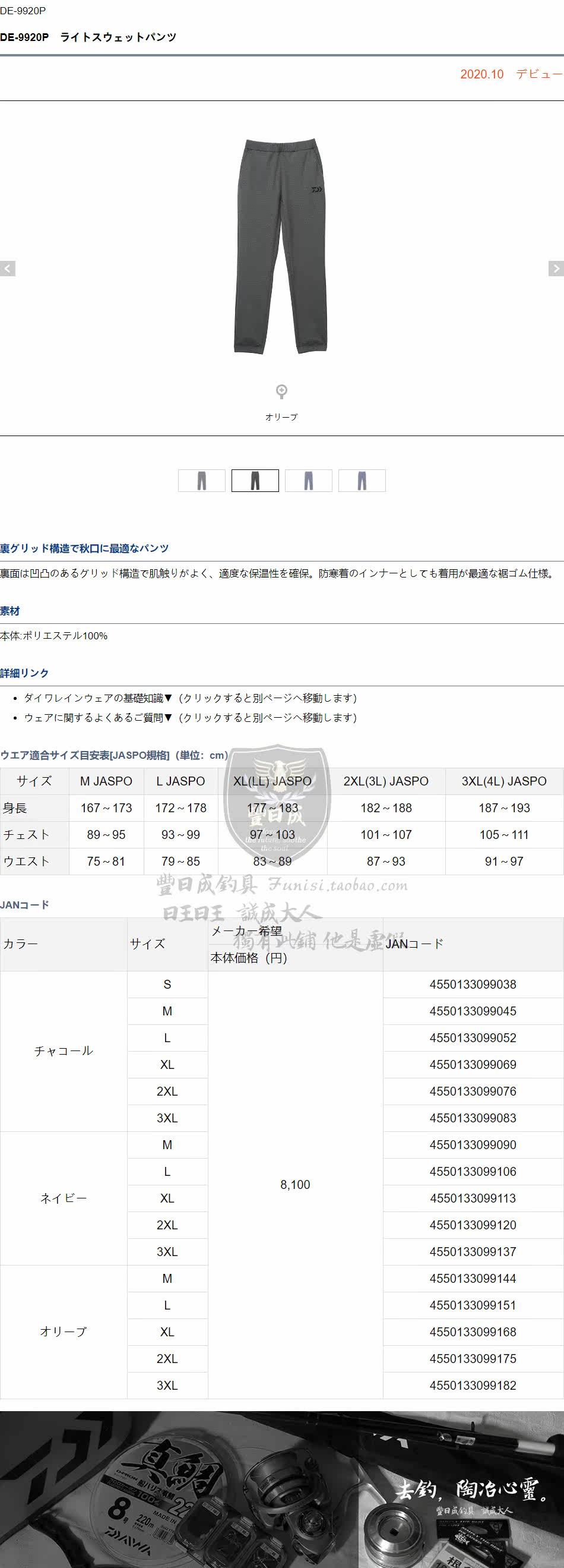Click the JANコード section heading
This screenshot has height=1568, width=564.
coord(24,905)
